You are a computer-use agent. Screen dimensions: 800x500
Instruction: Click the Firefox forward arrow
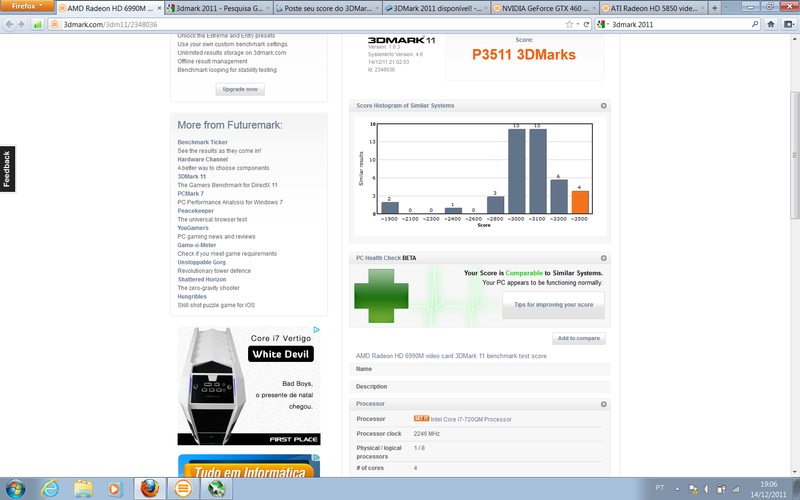pyautogui.click(x=21, y=24)
